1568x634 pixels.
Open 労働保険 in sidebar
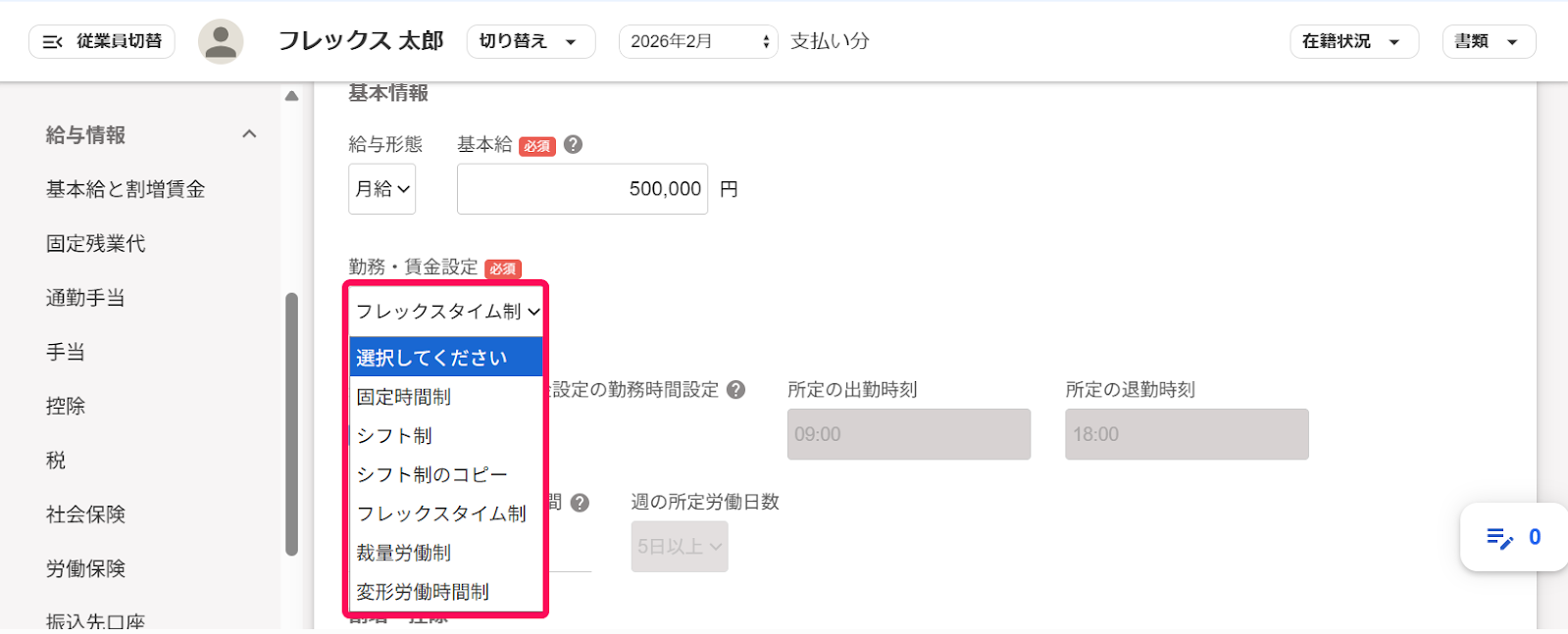pyautogui.click(x=85, y=568)
